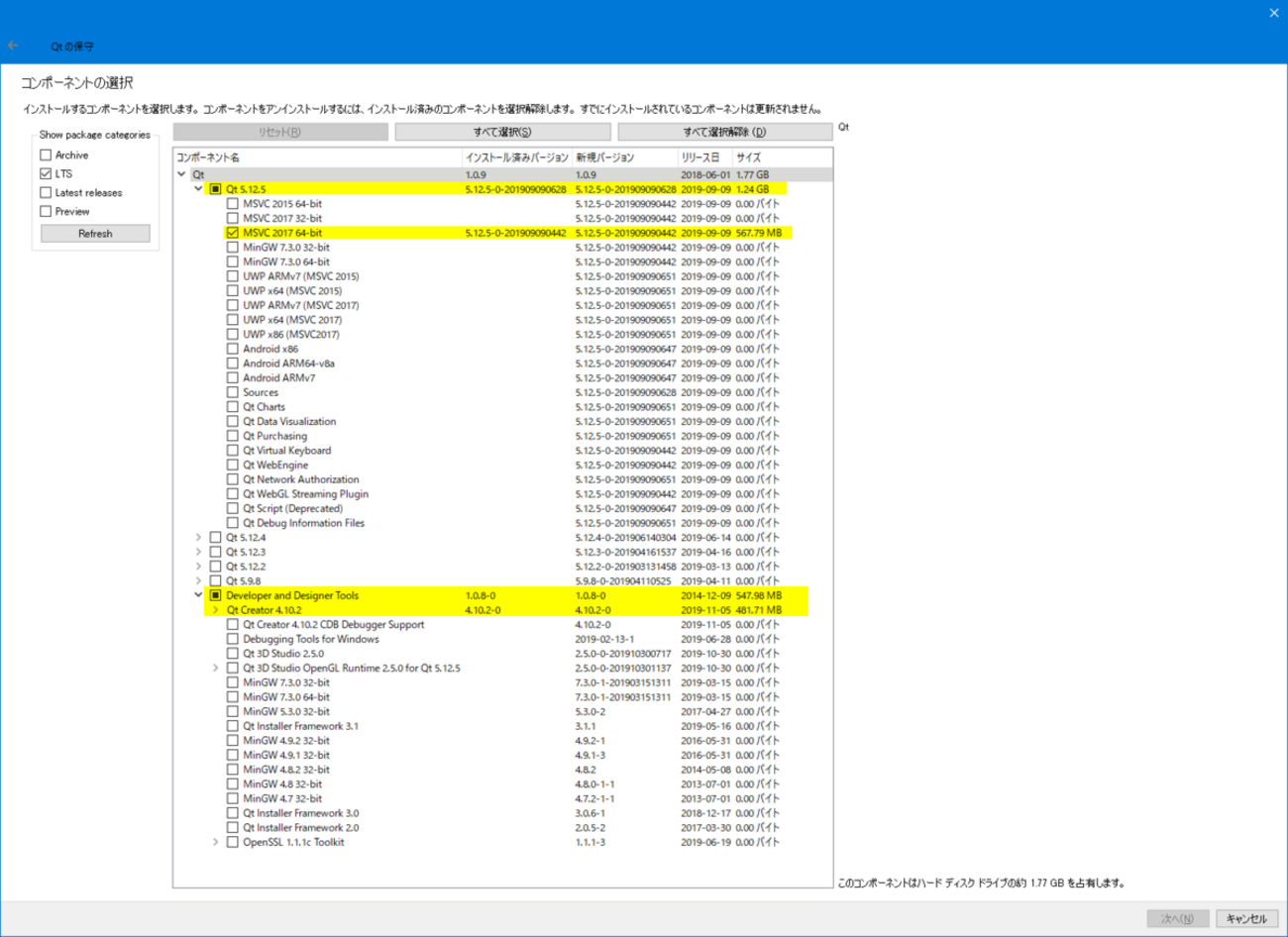
Task: Select the Debugging Tools for Windows row
Action: click(310, 639)
